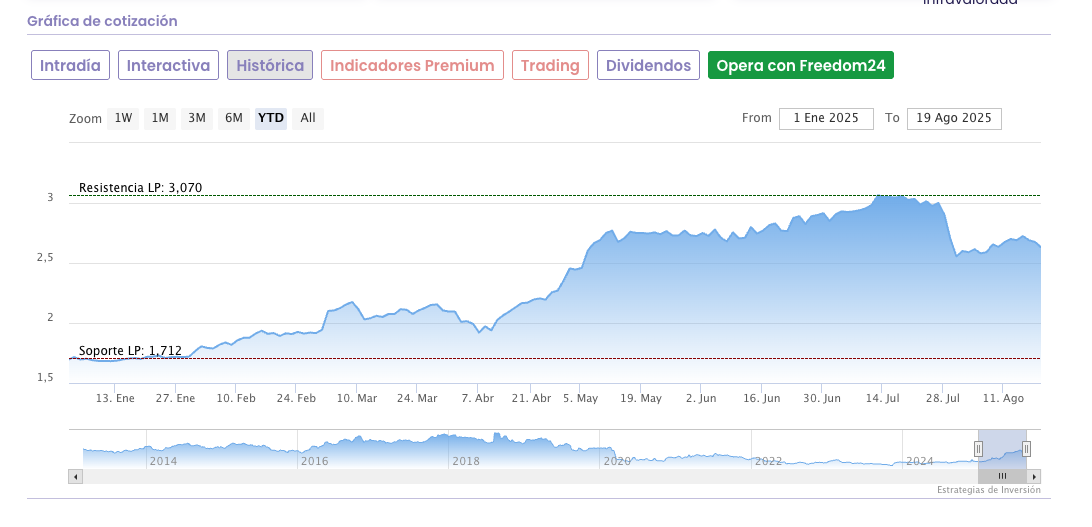Go to the Trading tab
This screenshot has height=527, width=1092.
[550, 65]
